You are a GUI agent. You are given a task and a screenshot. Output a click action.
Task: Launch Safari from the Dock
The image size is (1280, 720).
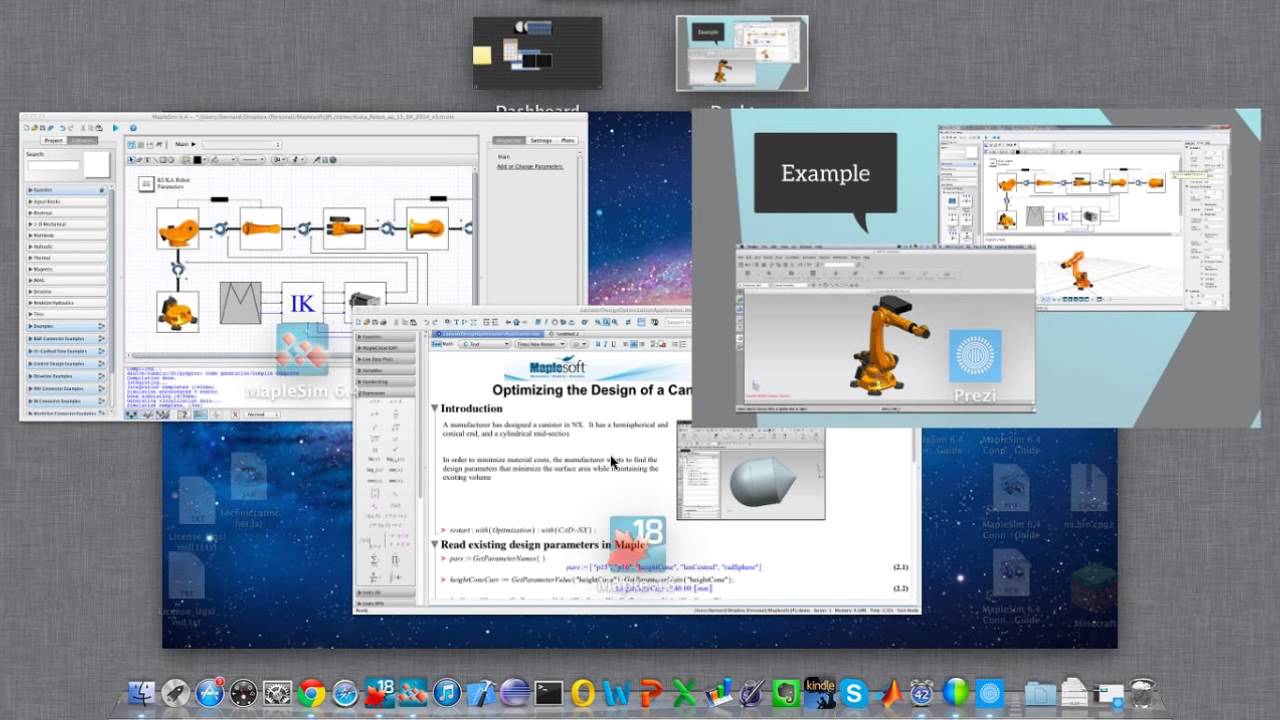(x=345, y=692)
